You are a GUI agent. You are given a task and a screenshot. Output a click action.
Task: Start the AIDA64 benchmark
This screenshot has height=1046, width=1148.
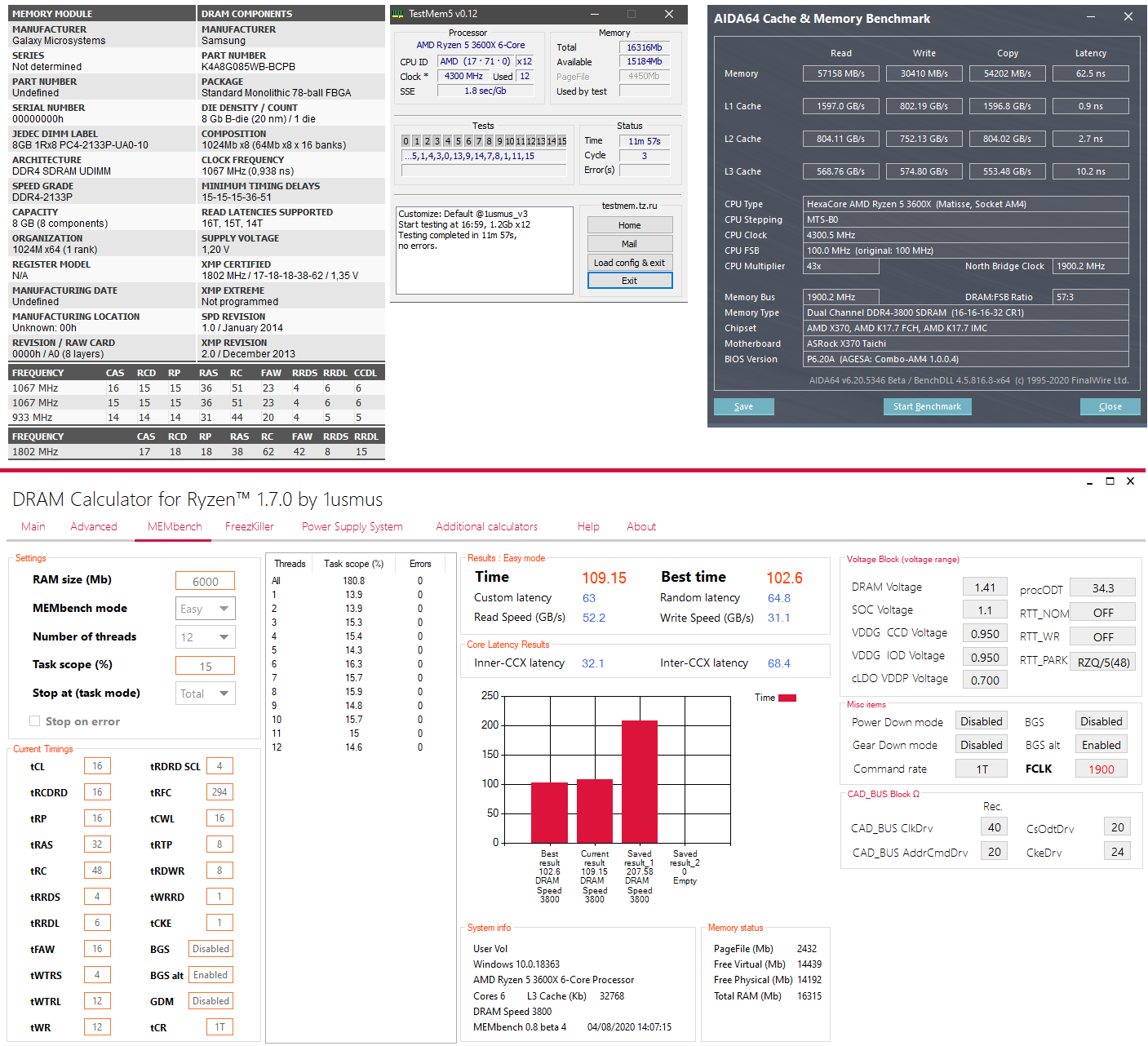tap(927, 406)
